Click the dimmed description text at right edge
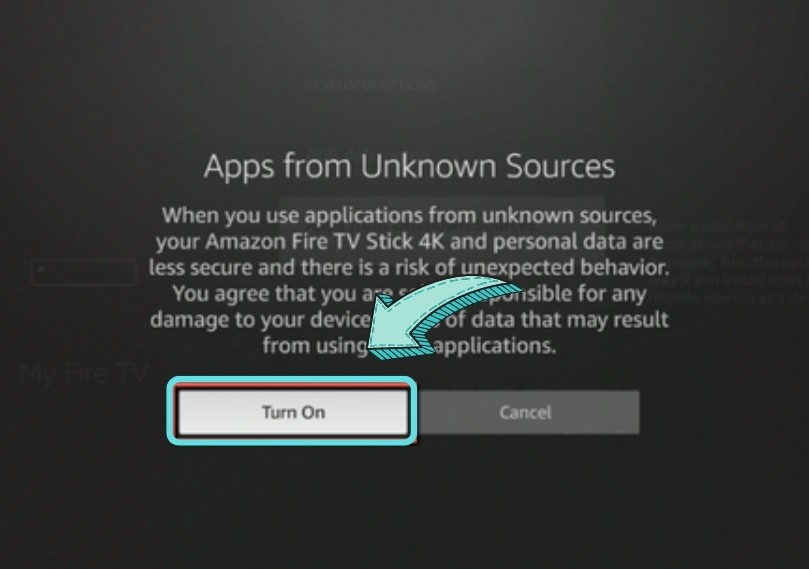This screenshot has width=809, height=569. (x=735, y=262)
